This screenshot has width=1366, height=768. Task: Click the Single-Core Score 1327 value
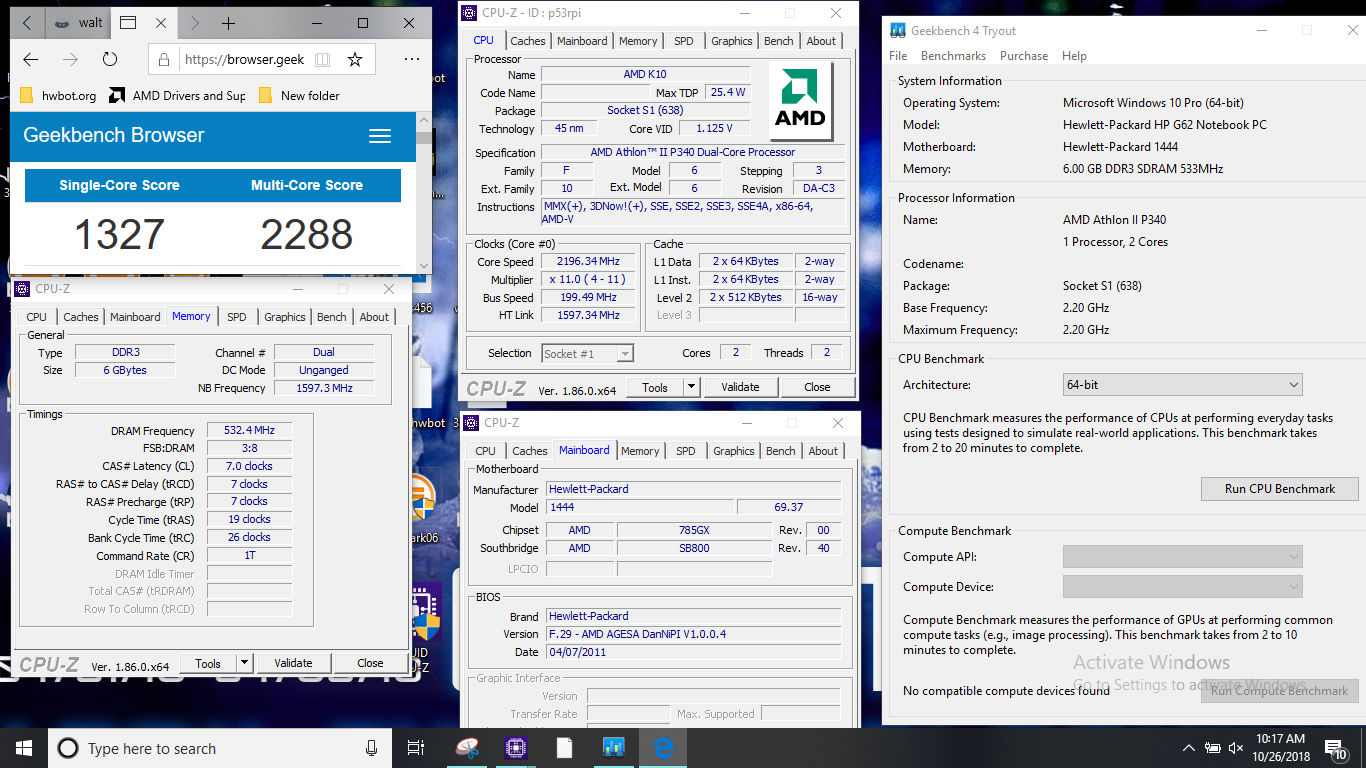[x=119, y=235]
